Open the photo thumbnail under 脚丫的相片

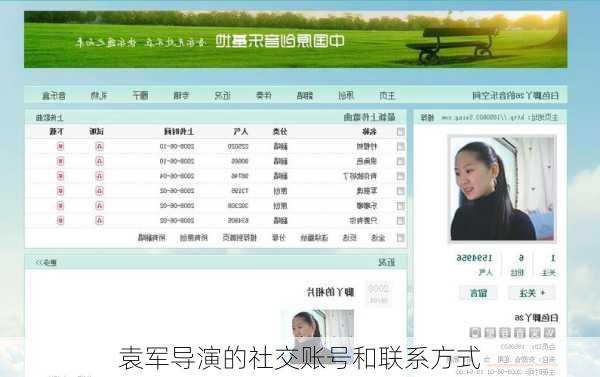click(318, 336)
